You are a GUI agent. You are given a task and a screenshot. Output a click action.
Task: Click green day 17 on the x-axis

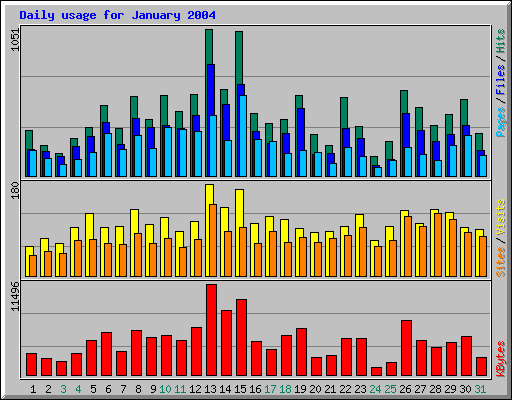[270, 389]
